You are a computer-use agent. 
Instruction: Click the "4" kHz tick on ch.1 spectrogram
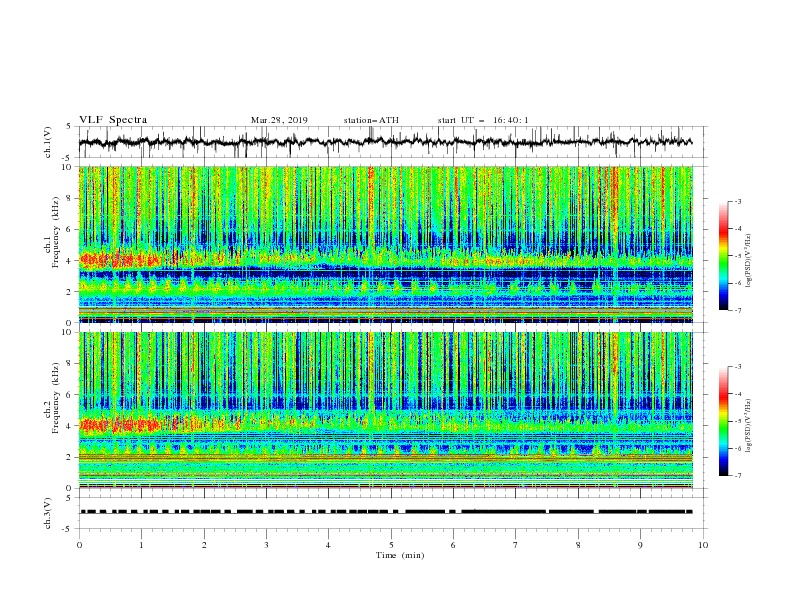point(70,261)
